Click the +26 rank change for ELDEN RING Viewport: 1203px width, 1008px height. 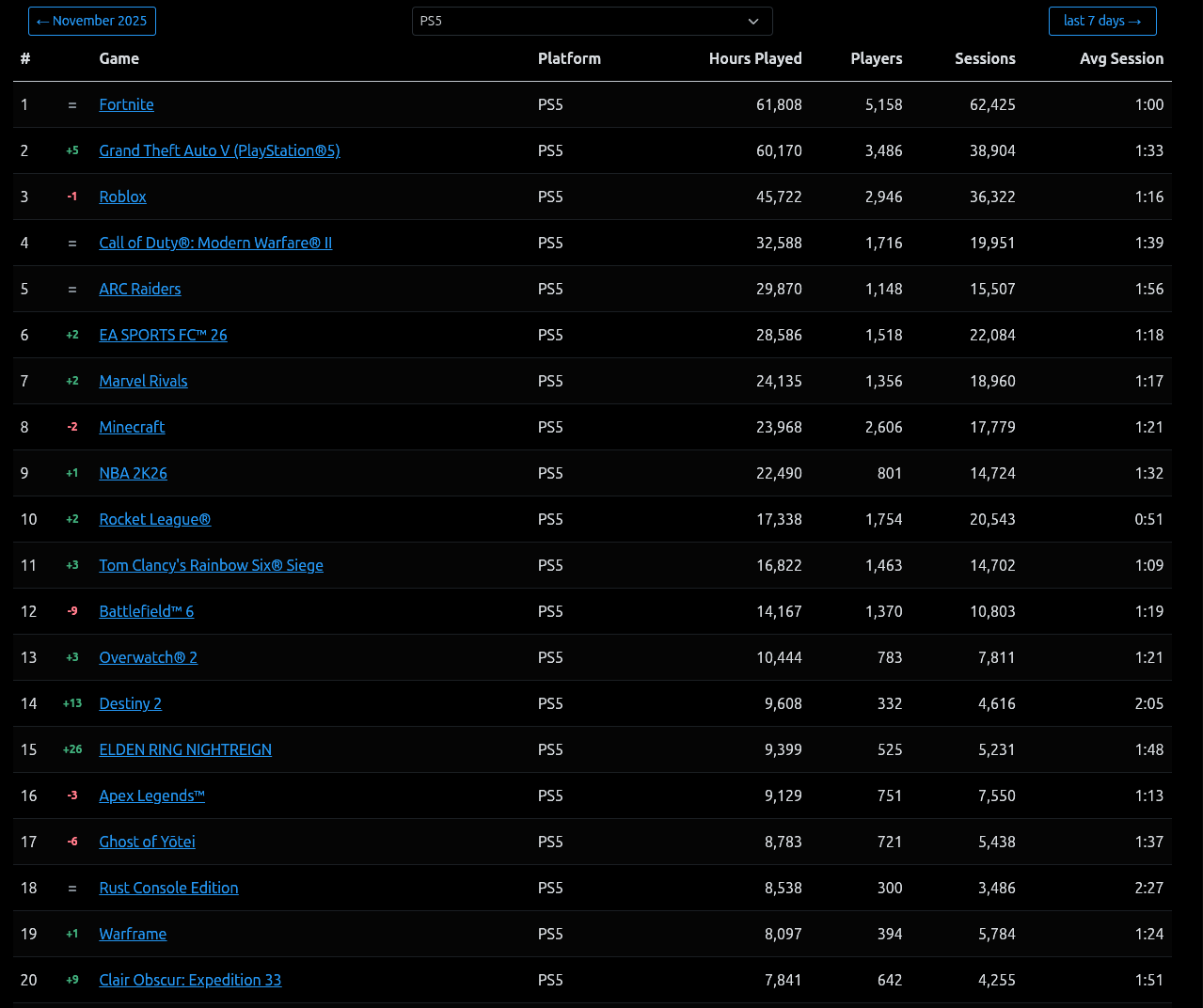72,749
